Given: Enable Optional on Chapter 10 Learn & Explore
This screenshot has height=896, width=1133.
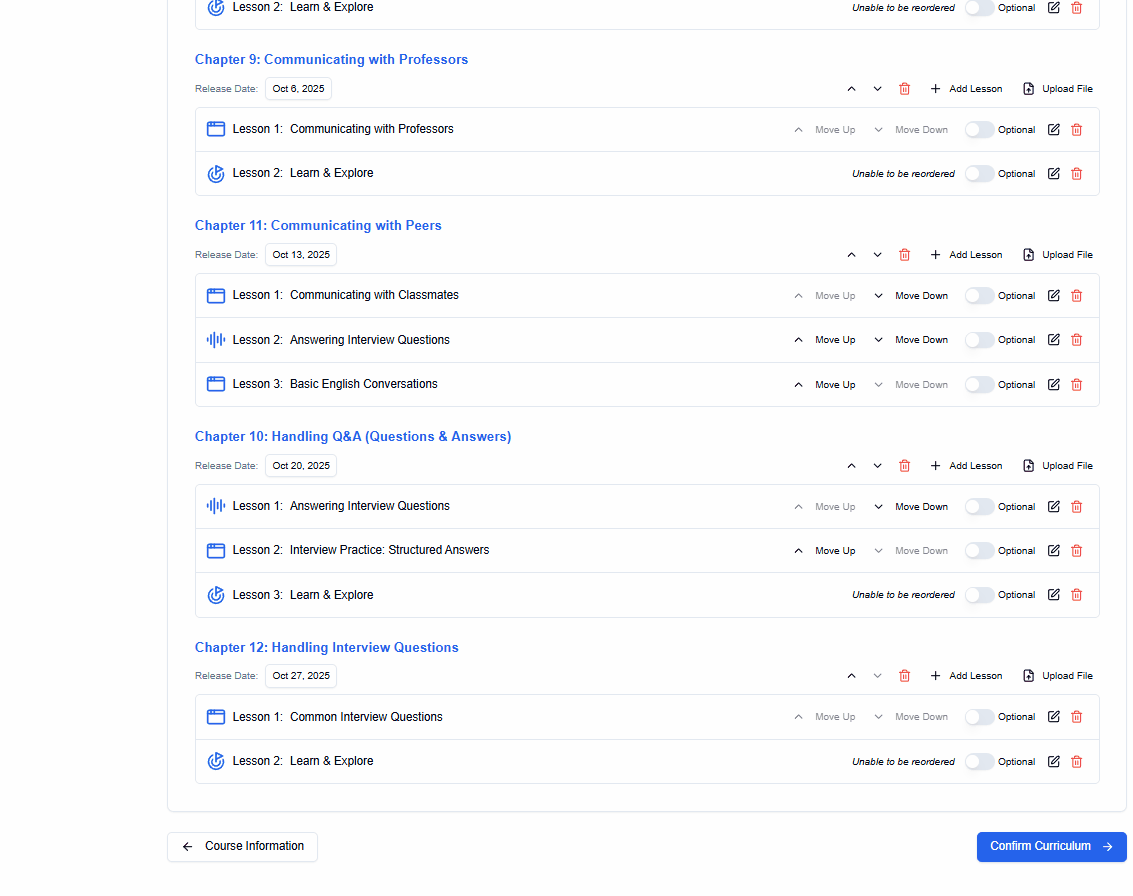Looking at the screenshot, I should coord(979,595).
